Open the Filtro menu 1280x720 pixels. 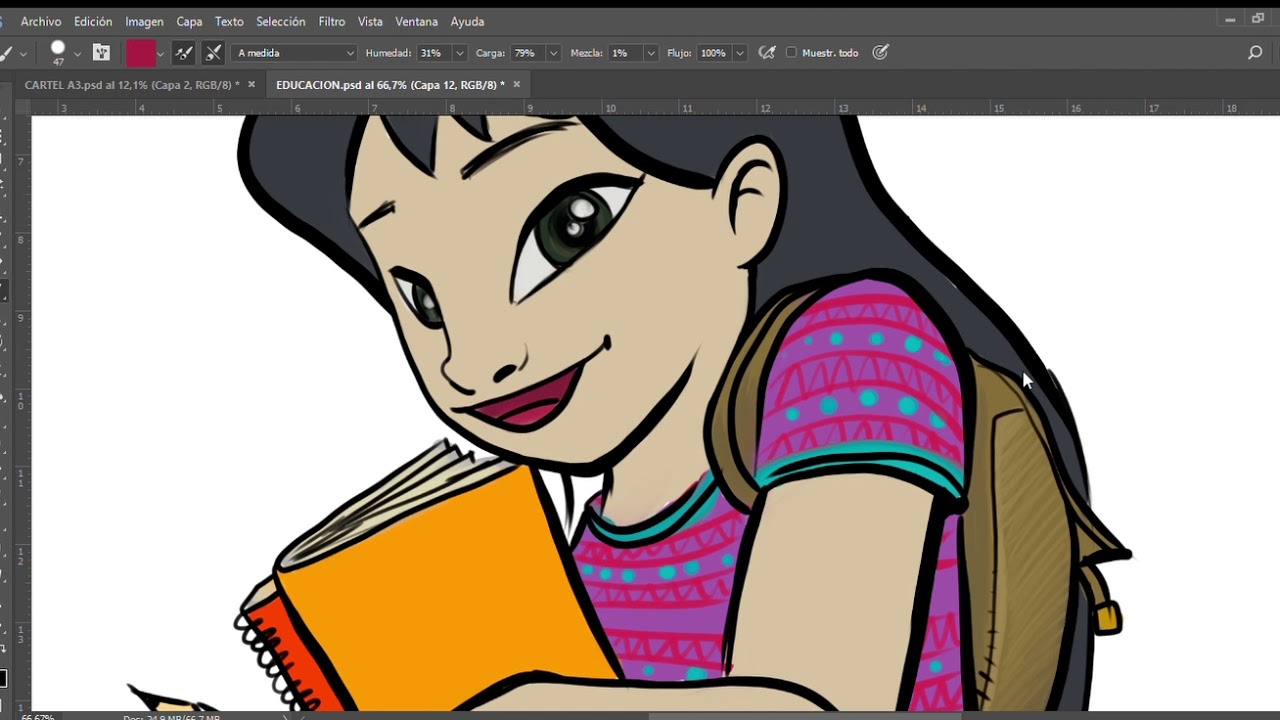[x=332, y=21]
